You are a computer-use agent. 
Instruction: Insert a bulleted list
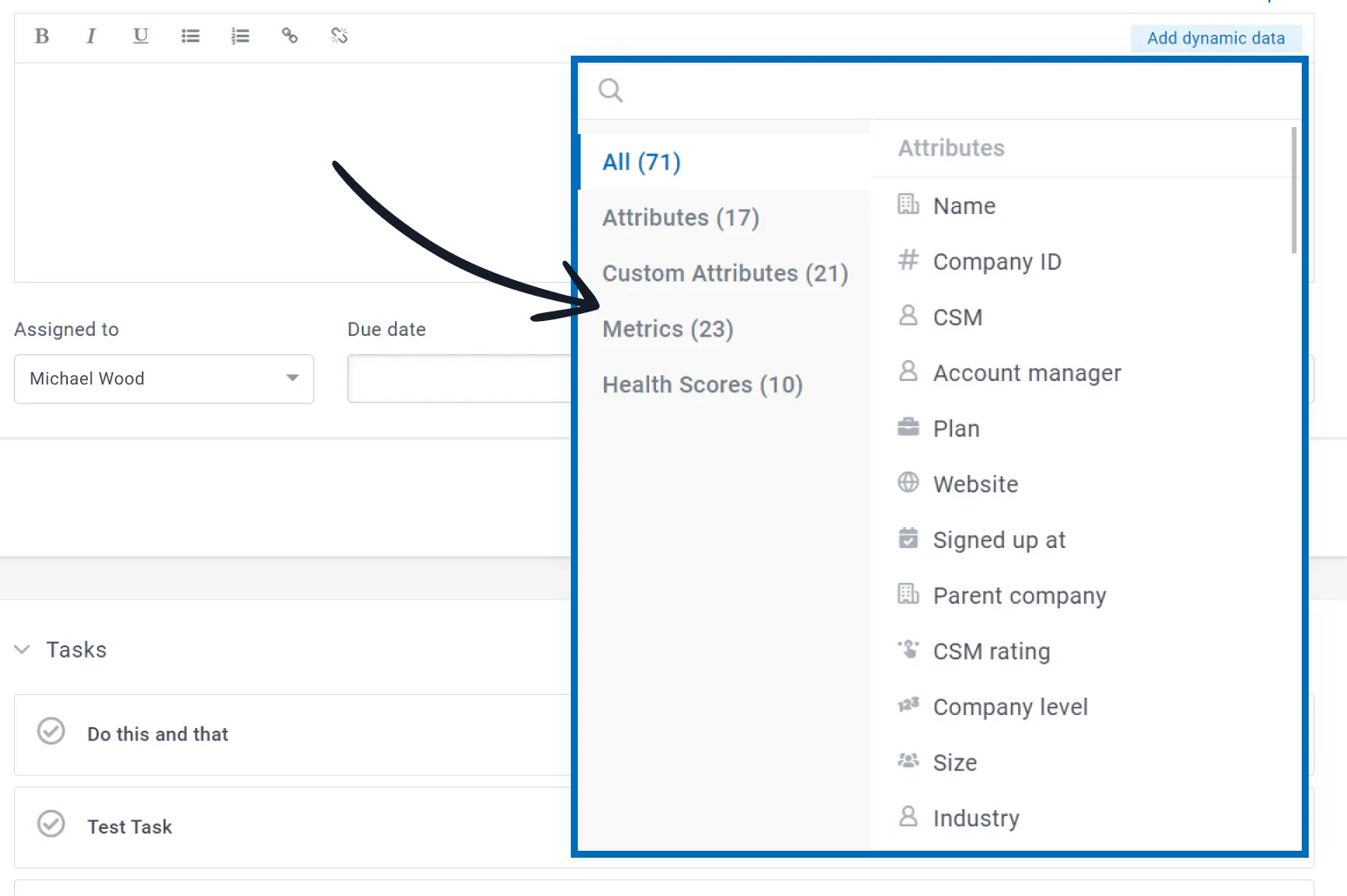(x=191, y=36)
